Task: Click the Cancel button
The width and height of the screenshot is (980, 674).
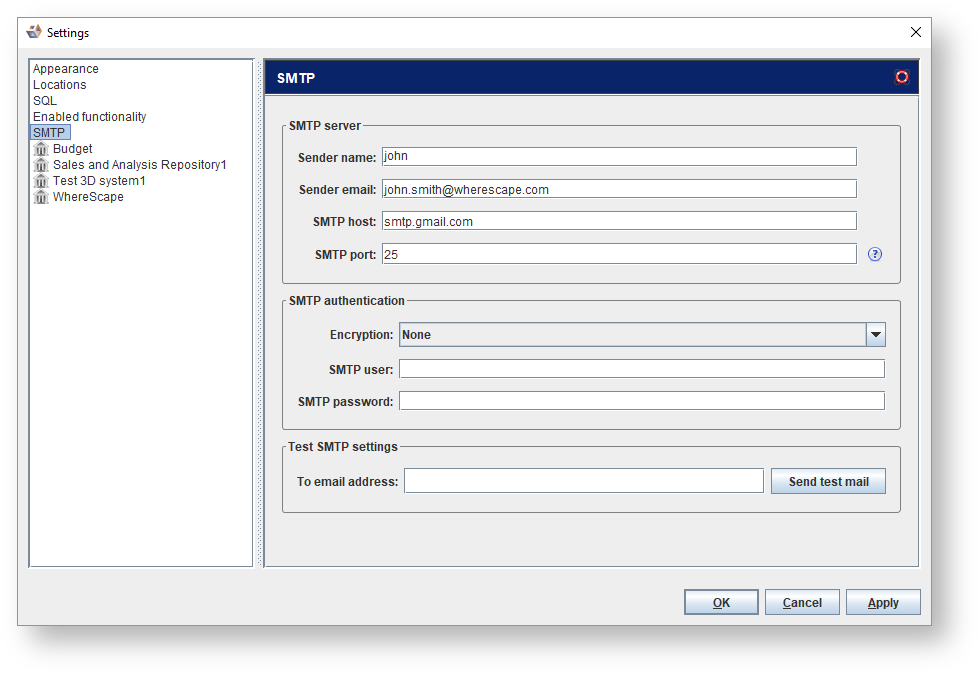Action: 802,603
